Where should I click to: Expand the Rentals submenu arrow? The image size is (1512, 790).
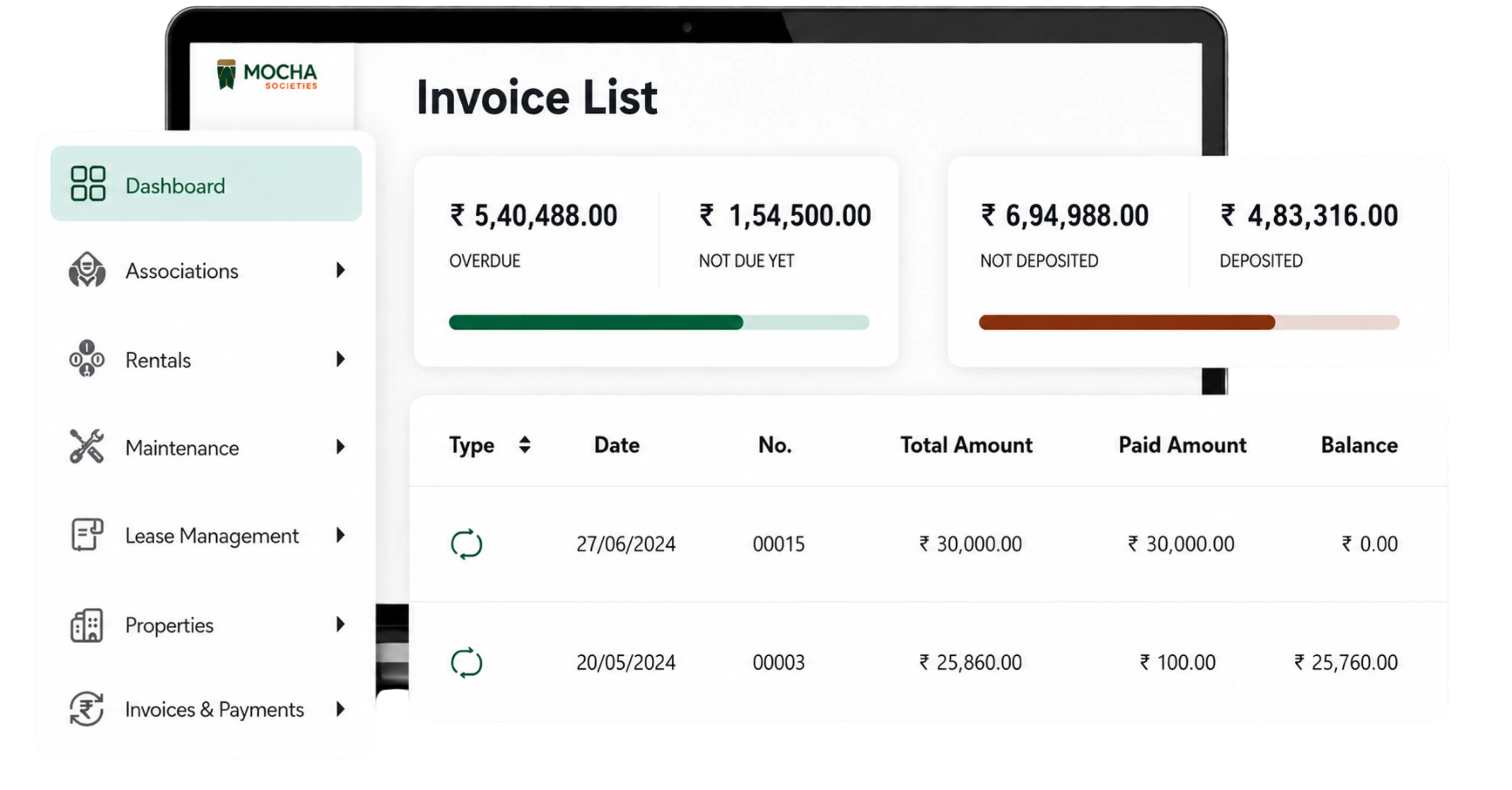point(341,359)
